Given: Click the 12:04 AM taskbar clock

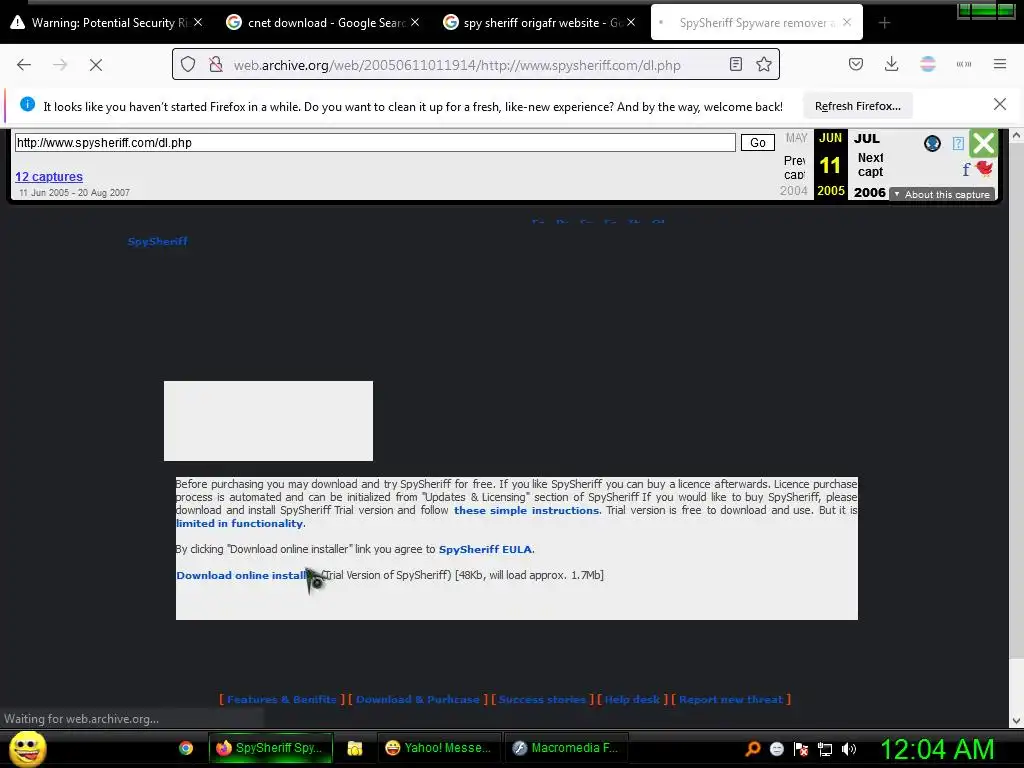Looking at the screenshot, I should (x=937, y=749).
